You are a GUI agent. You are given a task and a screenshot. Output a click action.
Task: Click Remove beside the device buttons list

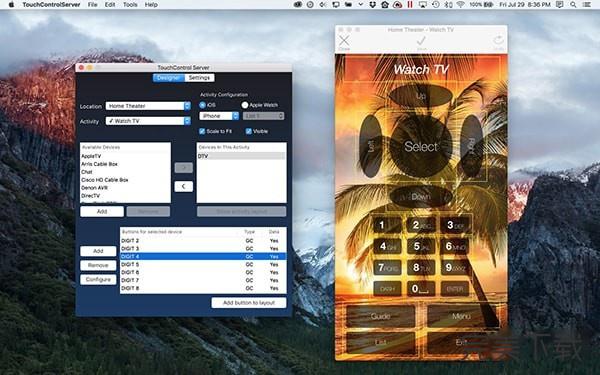click(x=98, y=265)
